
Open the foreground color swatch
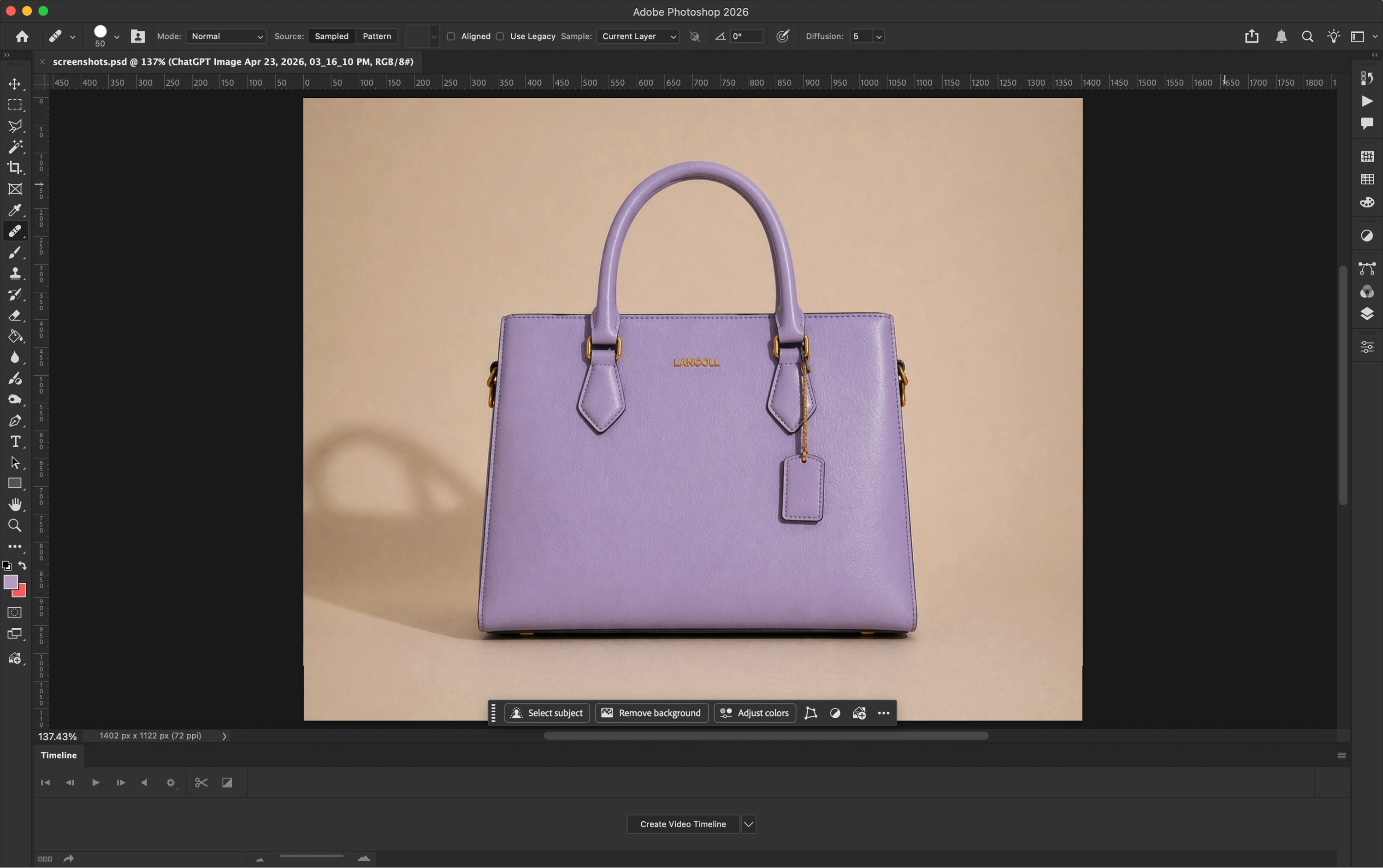pos(10,582)
